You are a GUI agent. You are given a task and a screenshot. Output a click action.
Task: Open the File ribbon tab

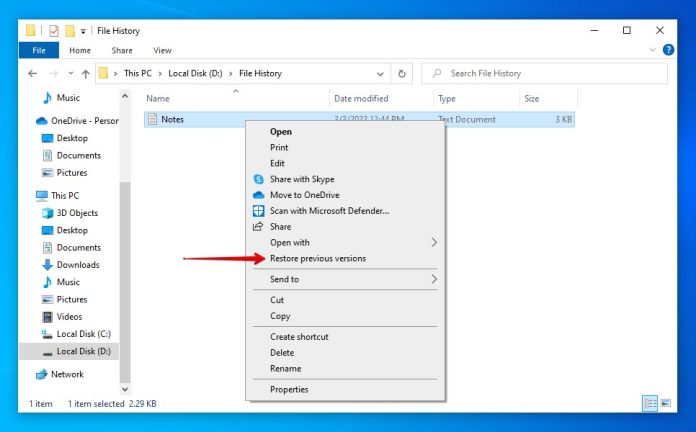[39, 50]
